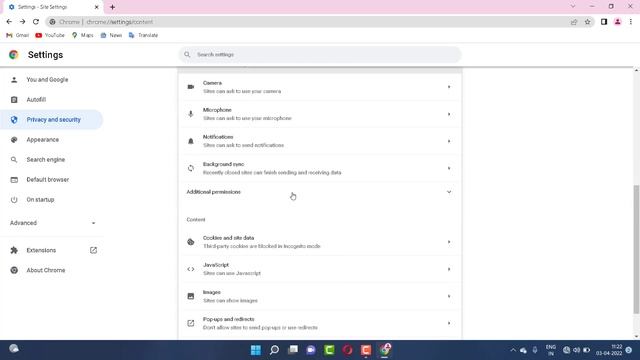Viewport: 640px width, 360px height.
Task: Open Task View on the taskbar
Action: 293,350
